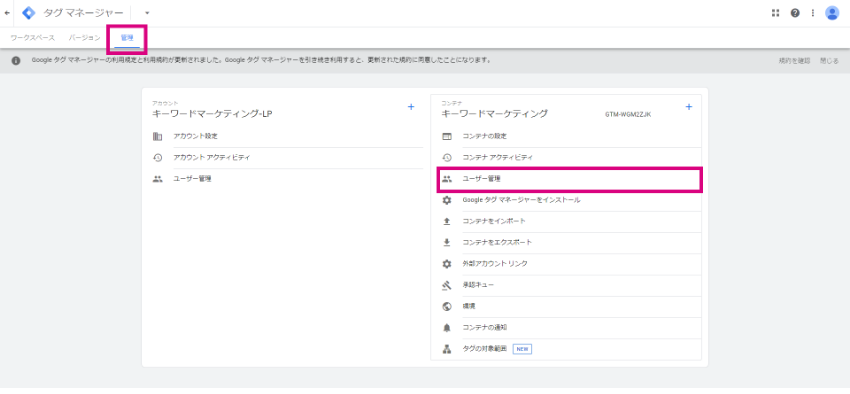The height and width of the screenshot is (394, 850).
Task: Click the GTM-WGM2ZJK container ID
Action: click(628, 115)
